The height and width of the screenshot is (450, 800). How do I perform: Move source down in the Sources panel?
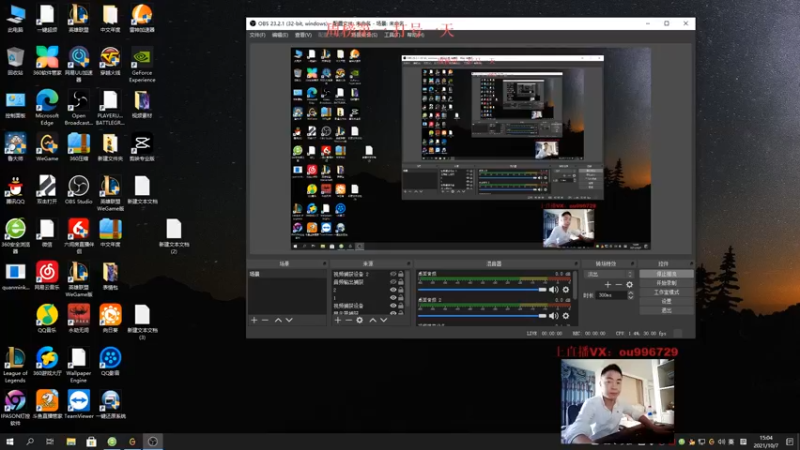tap(384, 320)
